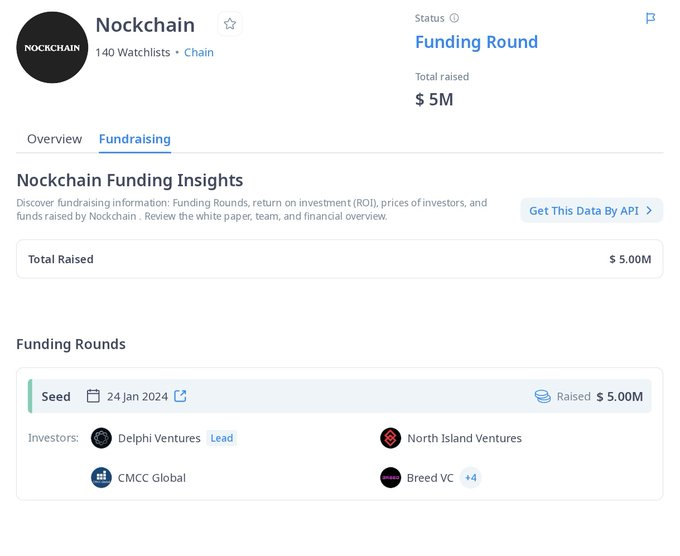Click the Nockchain logo thumbnail
680x556 pixels.
tap(52, 47)
